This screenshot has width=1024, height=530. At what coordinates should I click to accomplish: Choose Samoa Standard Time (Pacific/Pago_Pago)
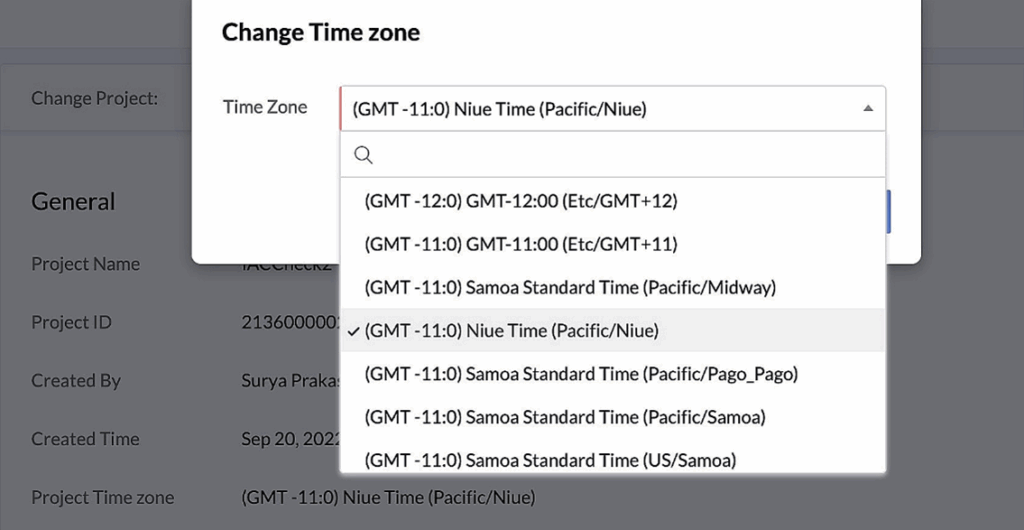click(581, 374)
